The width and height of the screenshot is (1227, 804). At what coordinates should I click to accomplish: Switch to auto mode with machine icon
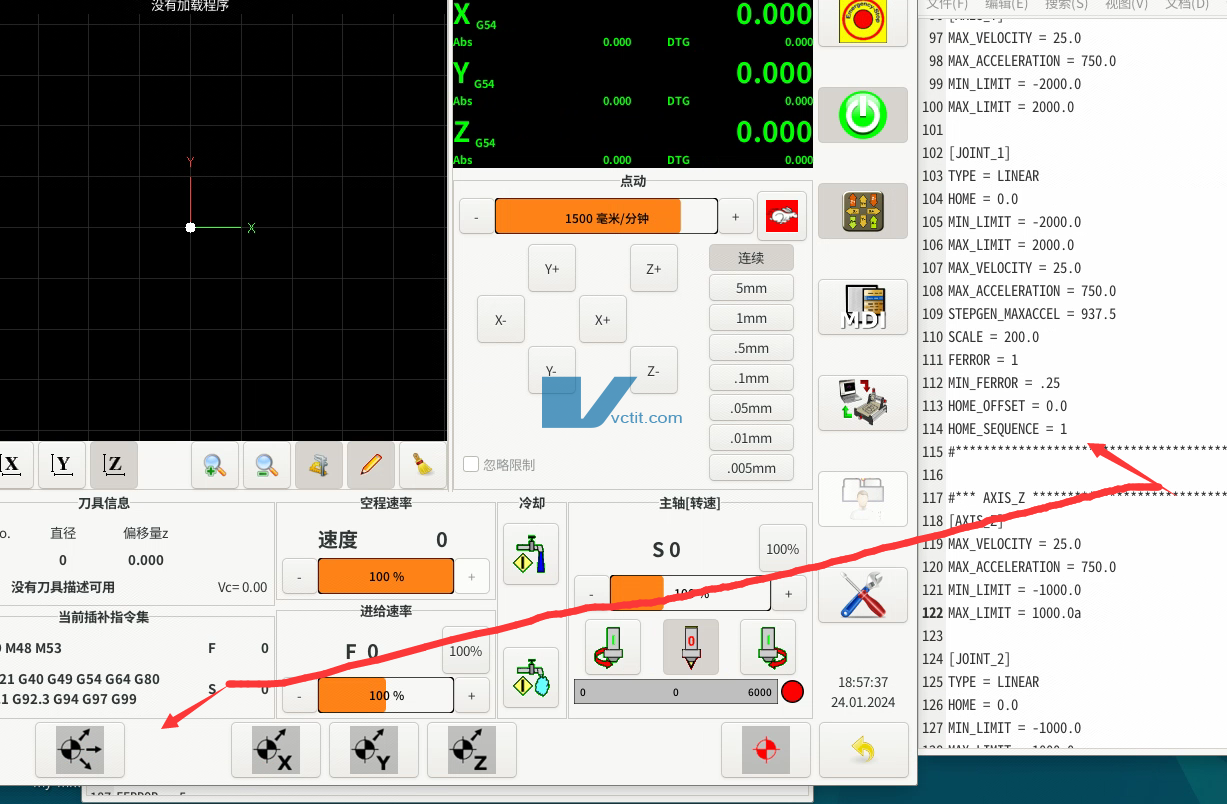tap(863, 403)
